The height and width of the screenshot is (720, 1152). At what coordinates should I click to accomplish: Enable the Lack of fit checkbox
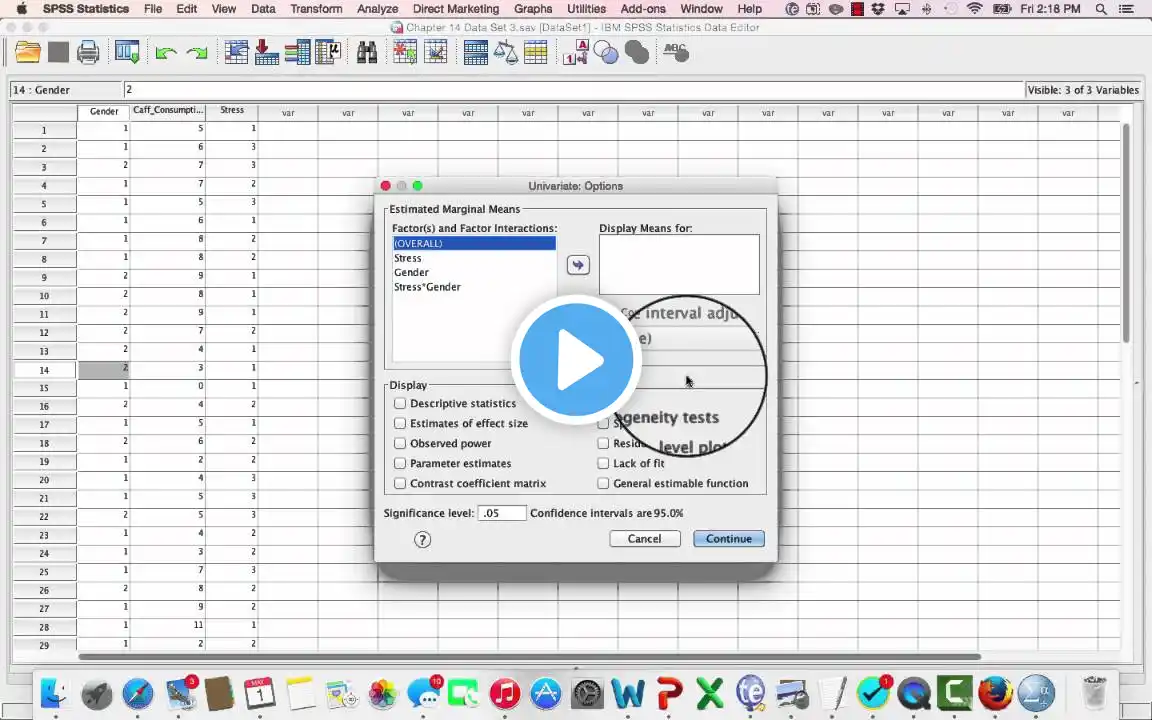click(x=603, y=464)
